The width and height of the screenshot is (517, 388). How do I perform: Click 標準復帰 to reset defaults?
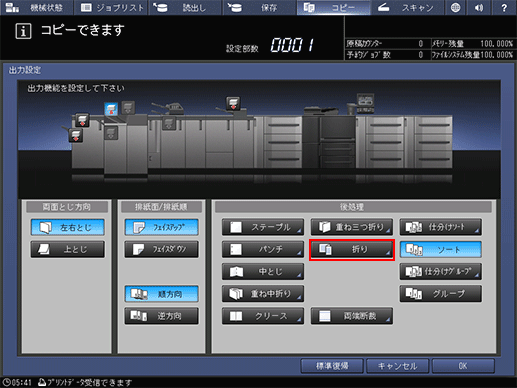332,366
